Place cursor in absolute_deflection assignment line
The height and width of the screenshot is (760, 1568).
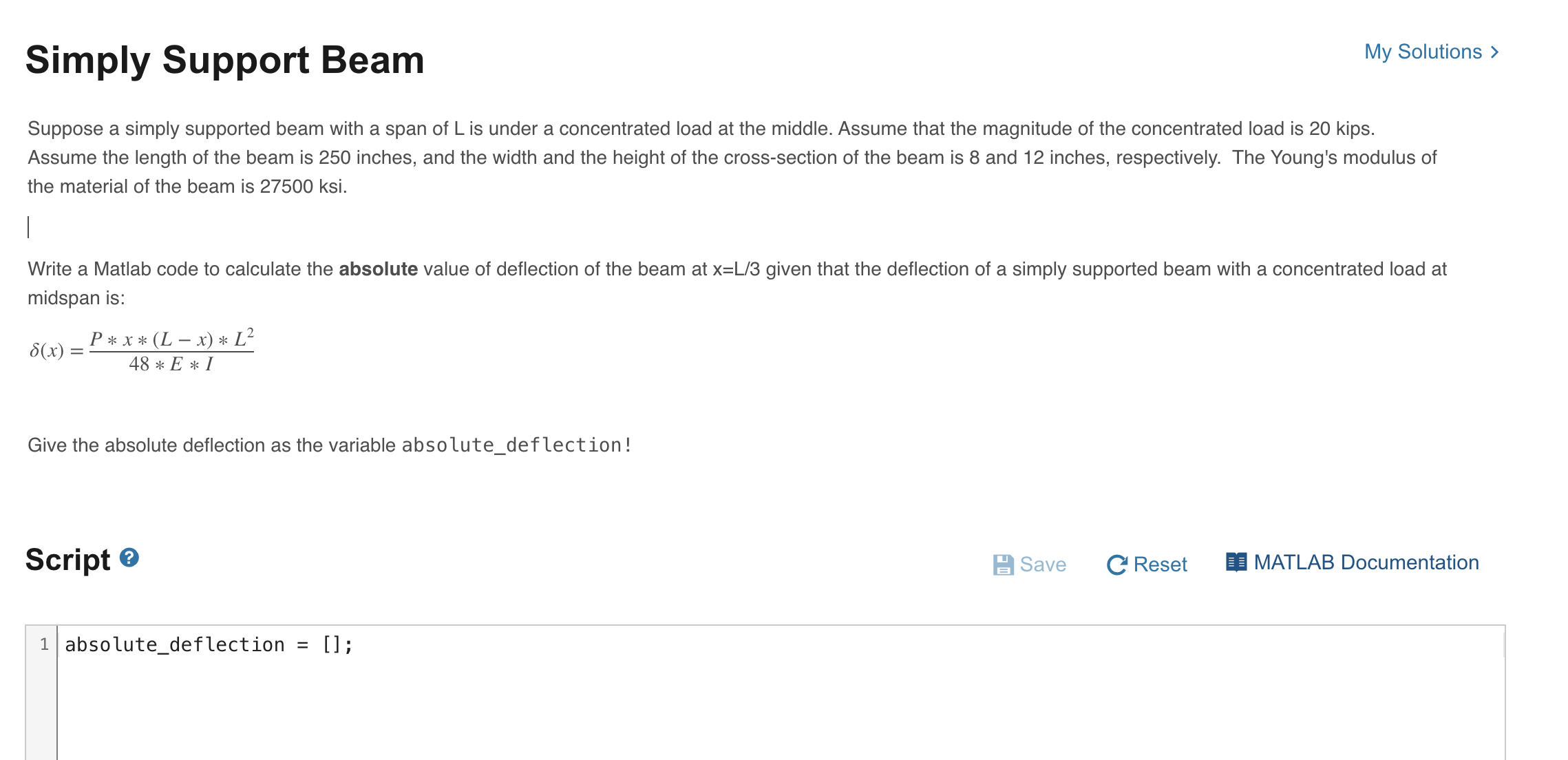click(x=206, y=644)
